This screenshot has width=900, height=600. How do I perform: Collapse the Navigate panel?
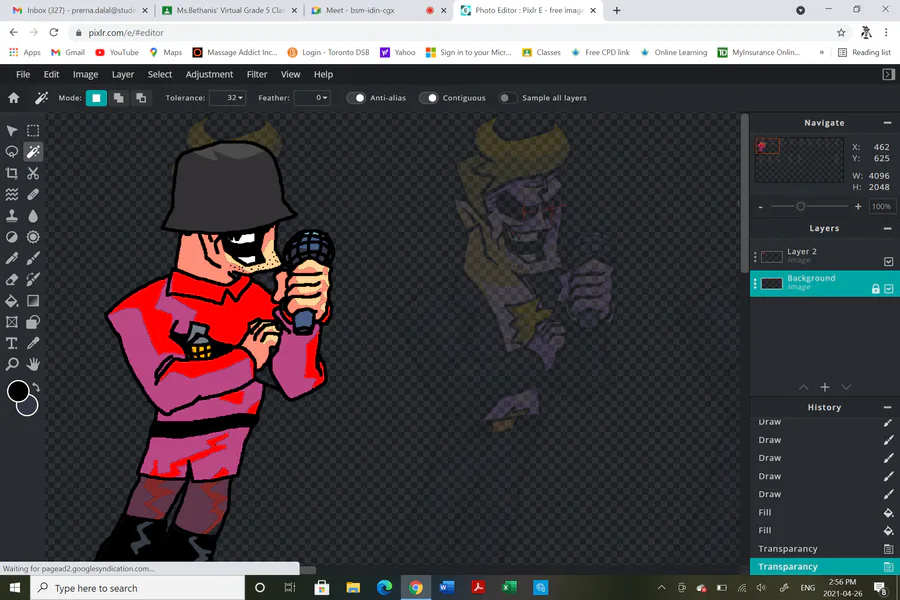click(x=887, y=123)
